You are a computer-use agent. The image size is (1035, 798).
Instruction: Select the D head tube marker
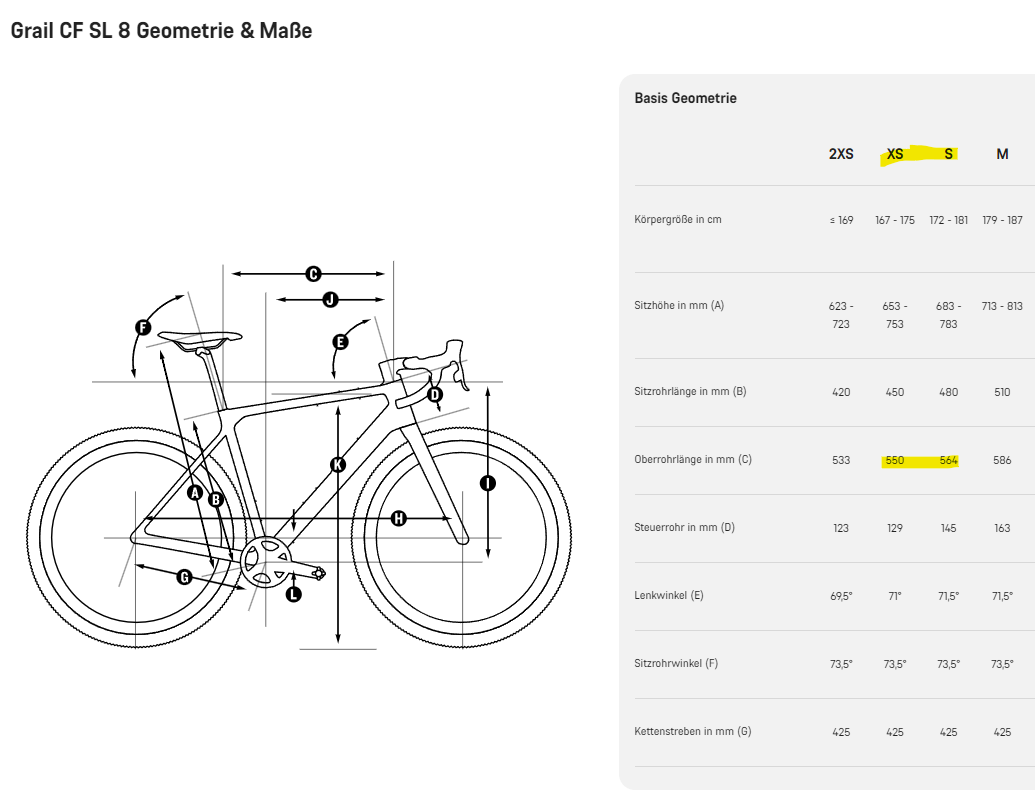coord(434,394)
